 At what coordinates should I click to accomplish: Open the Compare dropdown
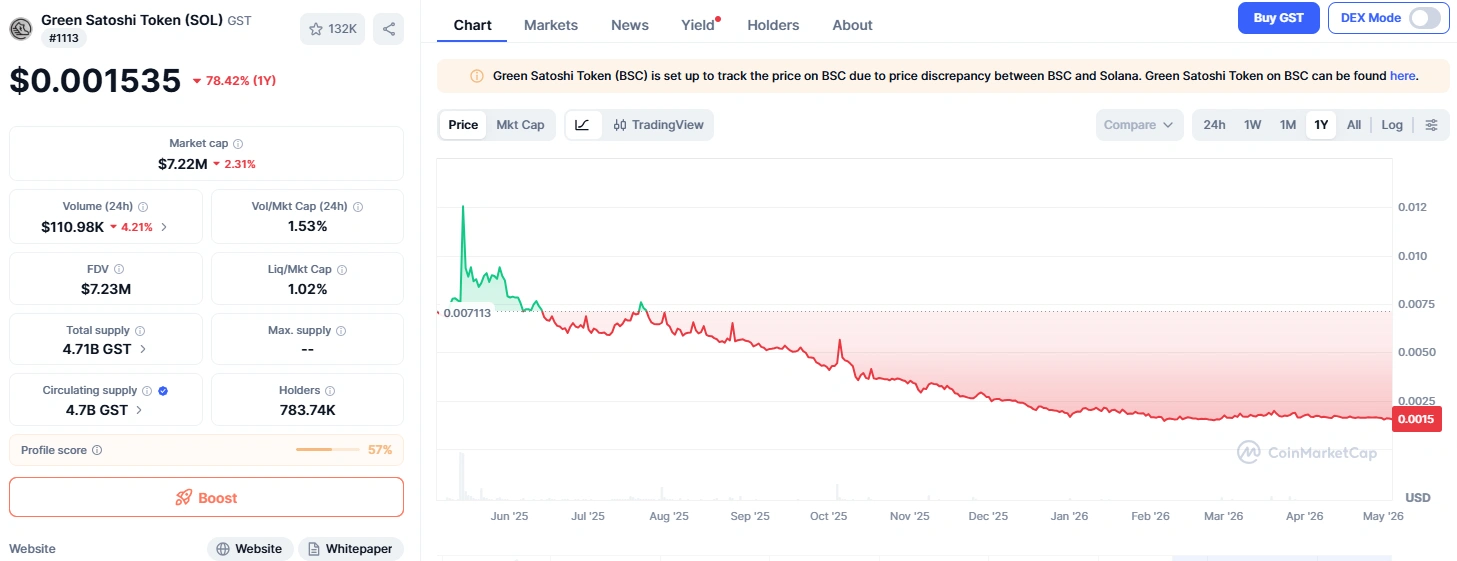1138,125
